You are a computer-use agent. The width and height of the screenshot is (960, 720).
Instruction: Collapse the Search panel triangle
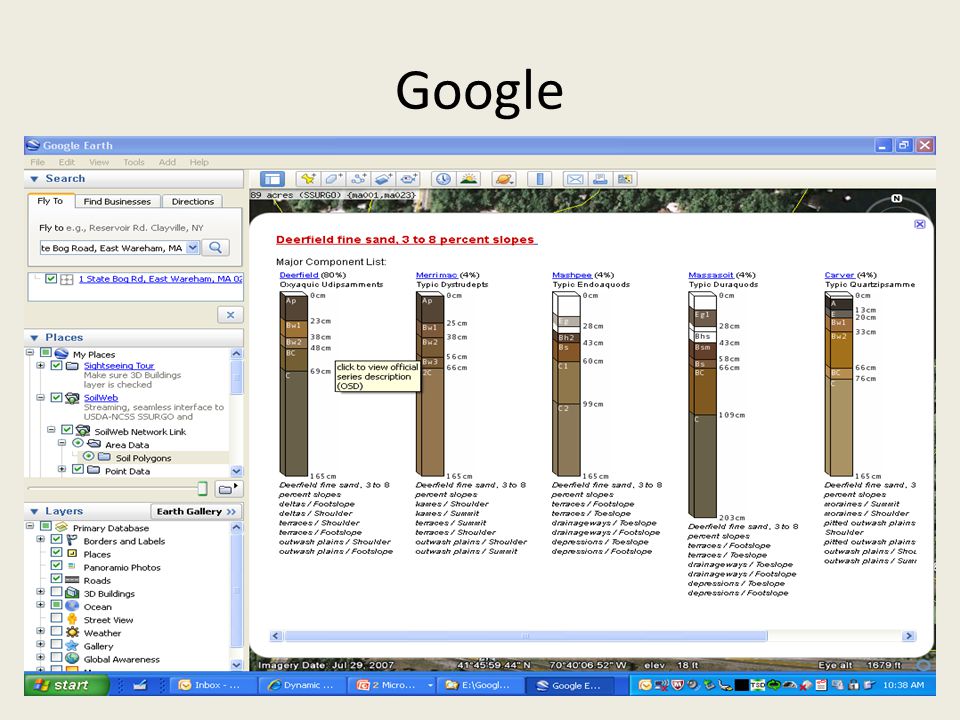34,179
